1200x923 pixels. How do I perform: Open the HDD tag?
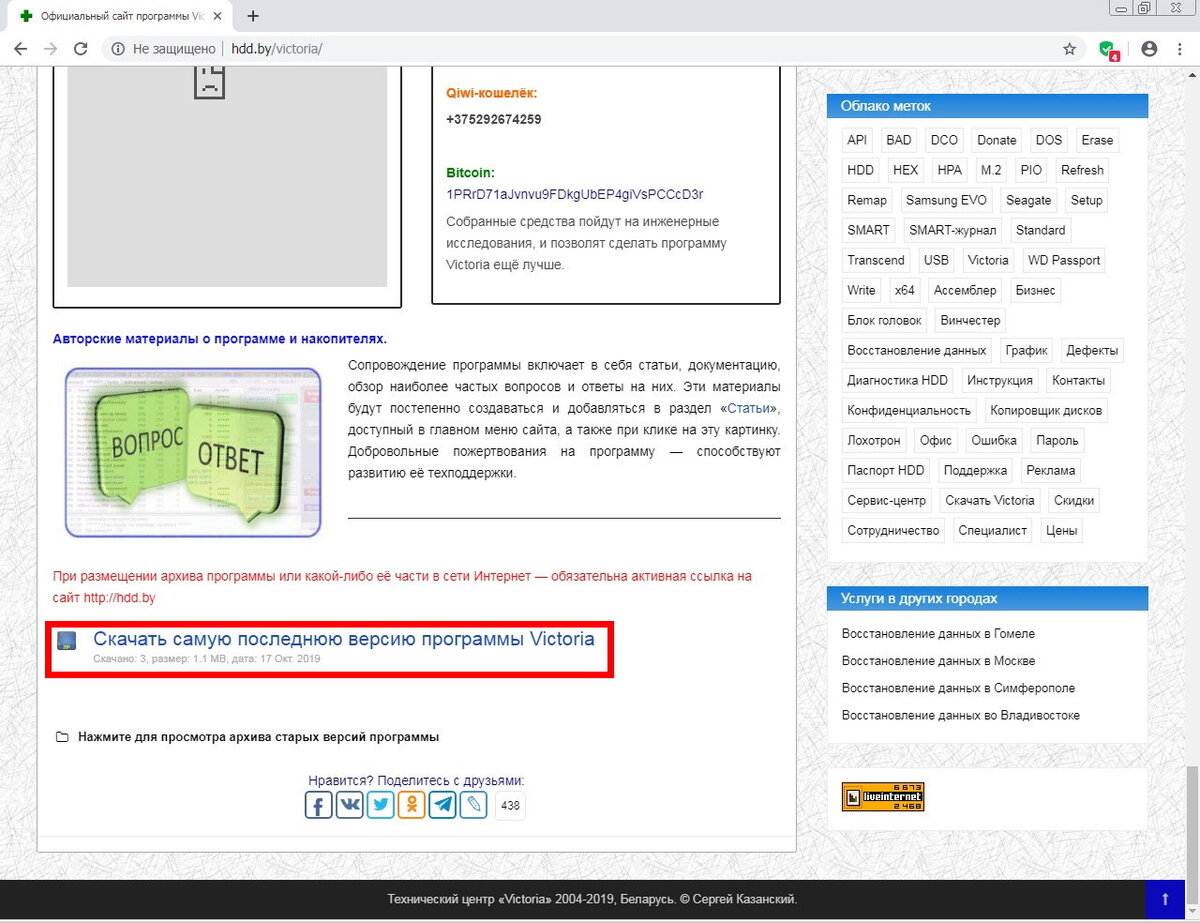(x=861, y=170)
